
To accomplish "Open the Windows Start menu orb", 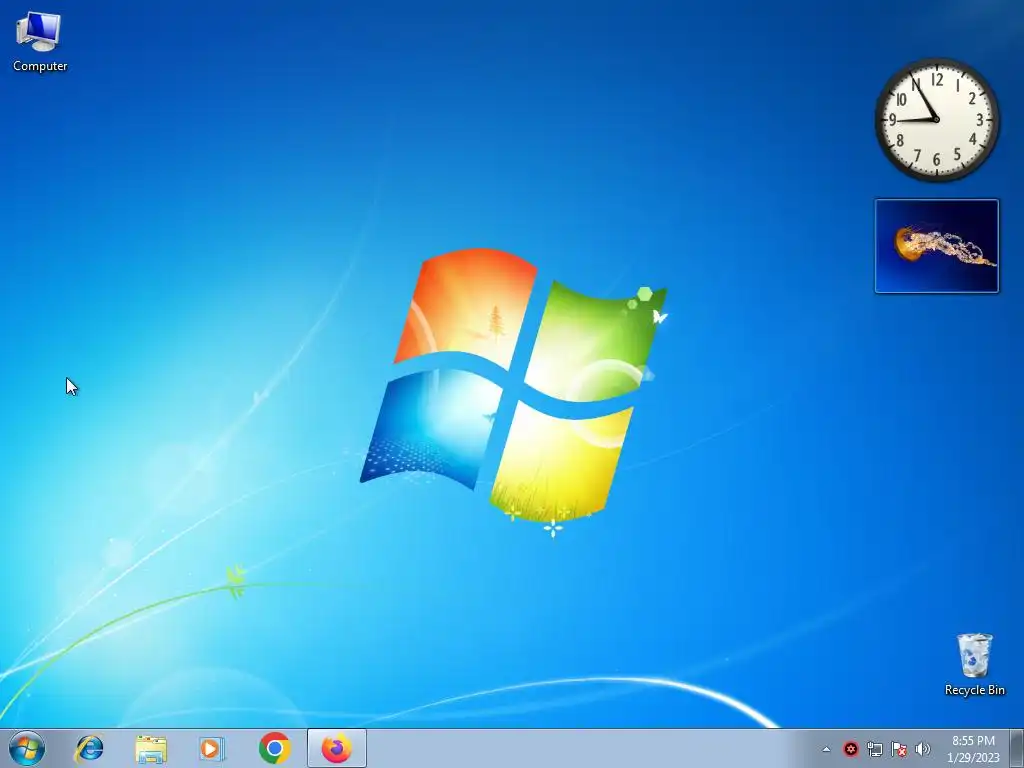I will 27,748.
